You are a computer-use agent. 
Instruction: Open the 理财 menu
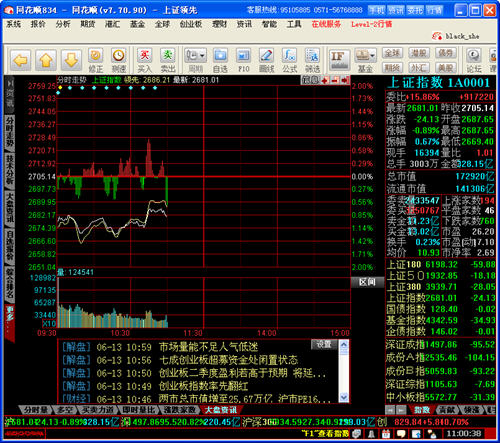pos(219,24)
